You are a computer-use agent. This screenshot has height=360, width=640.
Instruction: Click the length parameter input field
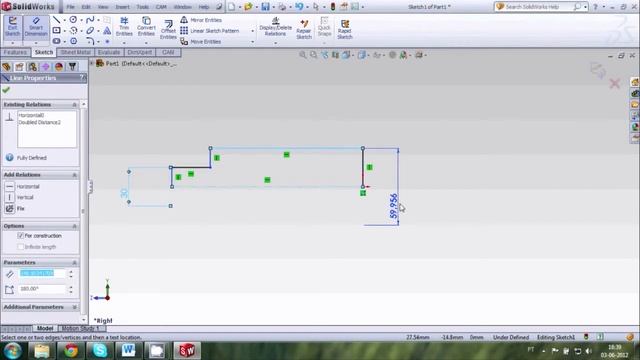pos(42,273)
